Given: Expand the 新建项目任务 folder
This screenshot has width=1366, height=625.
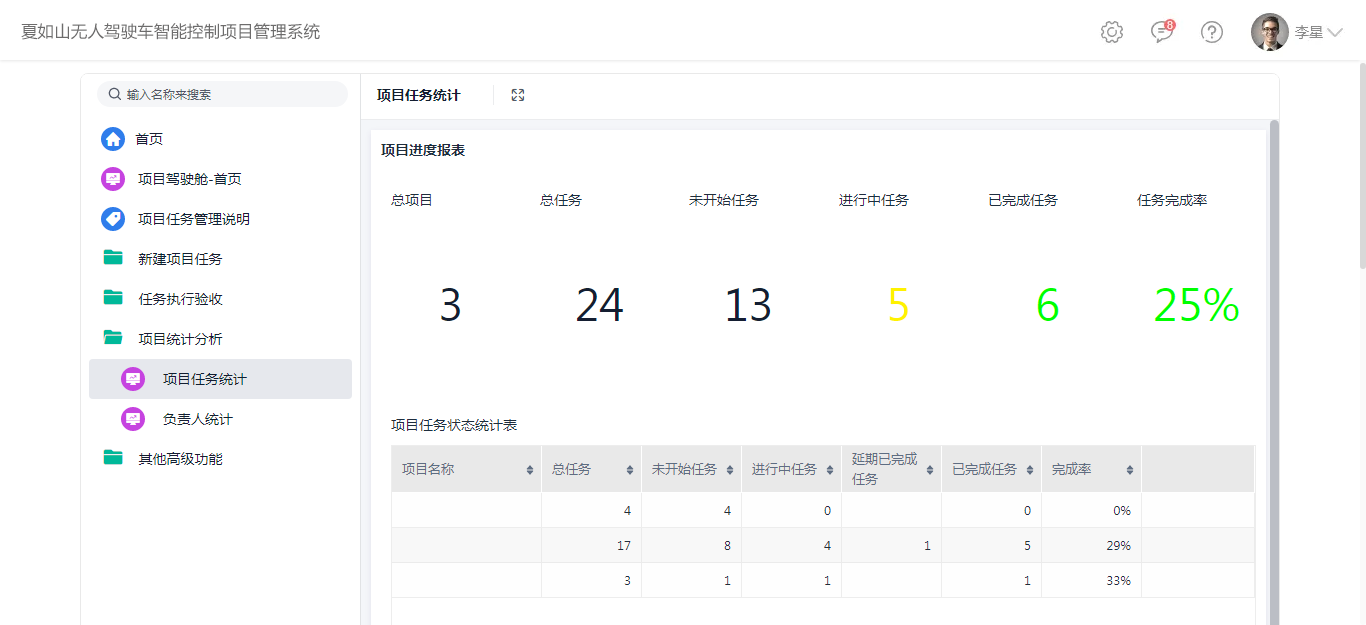Looking at the screenshot, I should (113, 259).
